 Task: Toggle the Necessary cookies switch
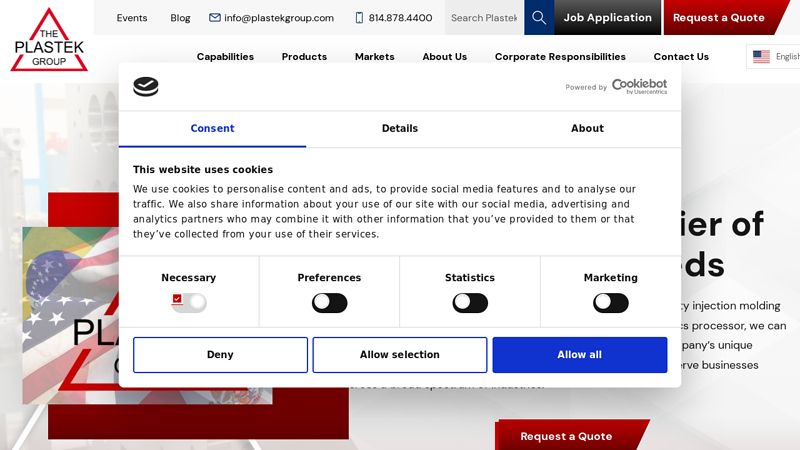tap(189, 303)
